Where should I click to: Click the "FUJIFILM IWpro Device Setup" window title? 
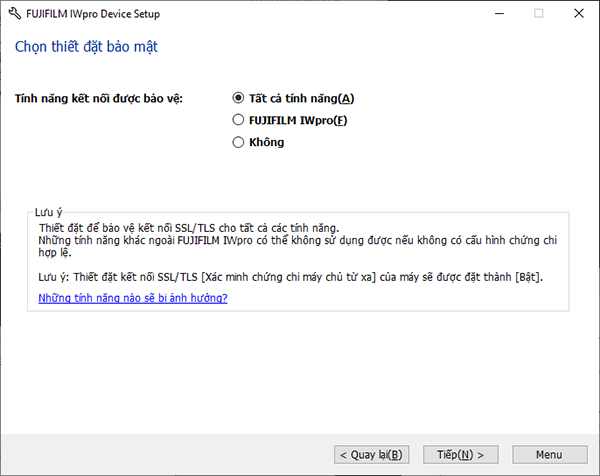tap(93, 14)
